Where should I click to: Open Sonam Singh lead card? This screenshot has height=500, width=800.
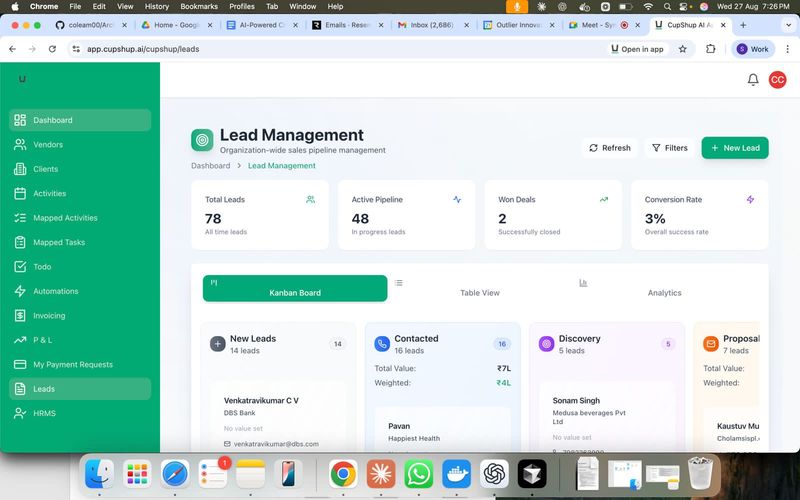pos(607,416)
